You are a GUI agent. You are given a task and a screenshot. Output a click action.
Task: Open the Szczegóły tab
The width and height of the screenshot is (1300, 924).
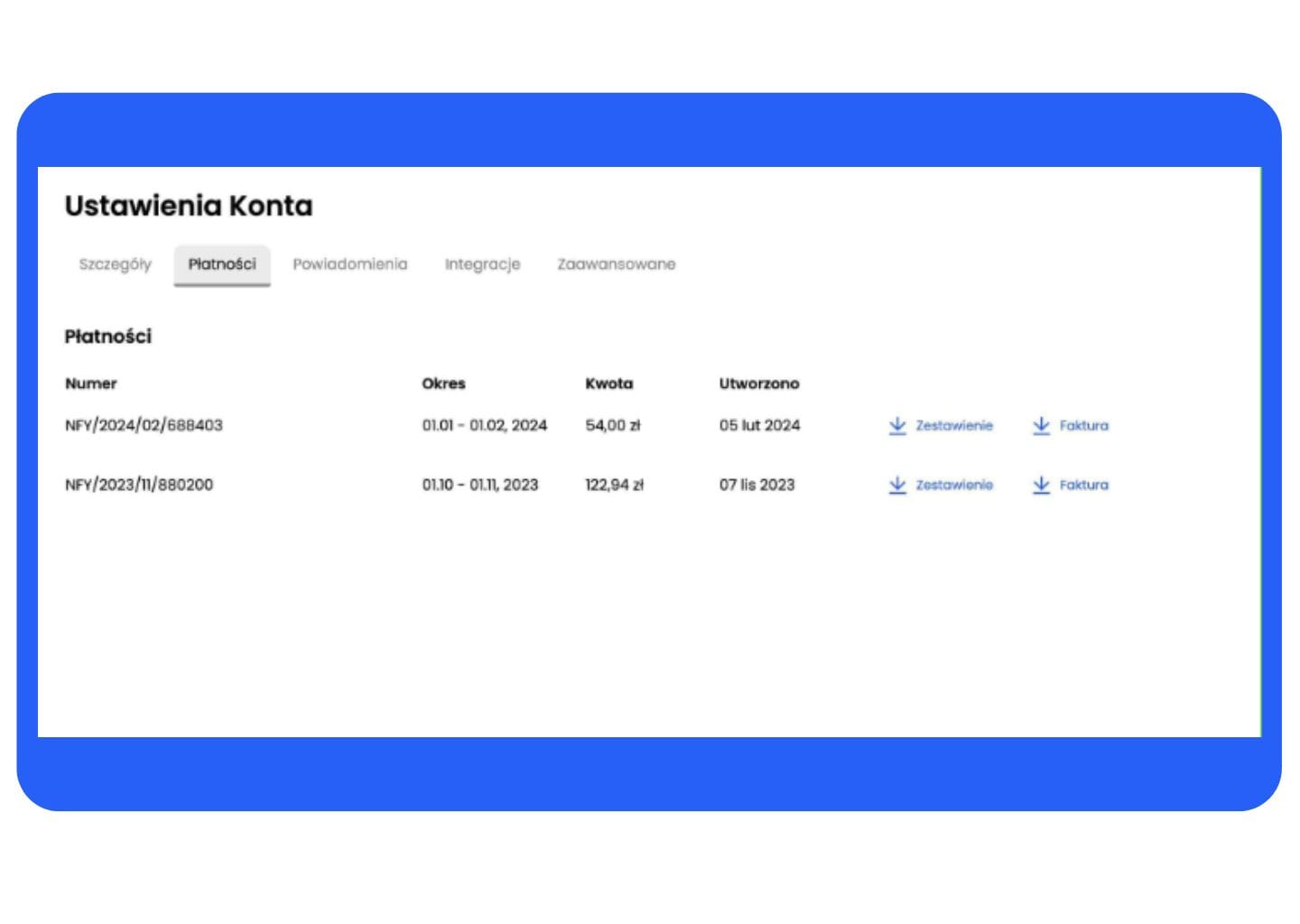click(115, 264)
